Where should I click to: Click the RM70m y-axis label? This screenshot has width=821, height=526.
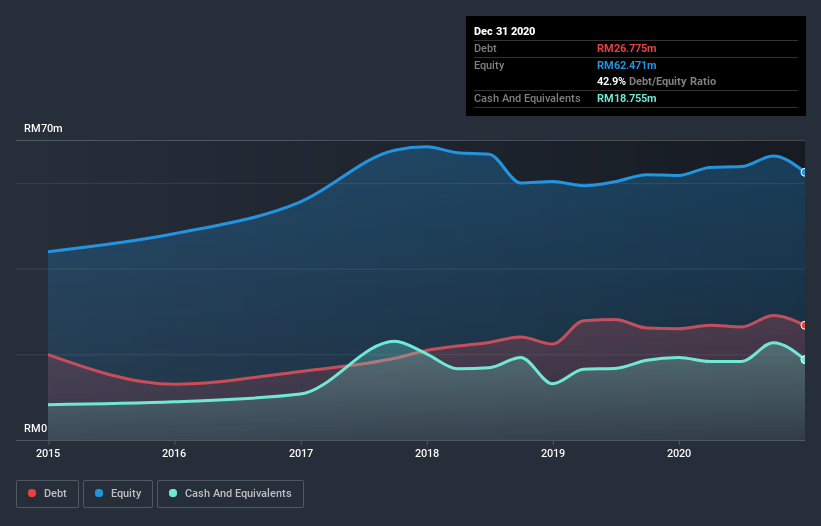pos(43,128)
